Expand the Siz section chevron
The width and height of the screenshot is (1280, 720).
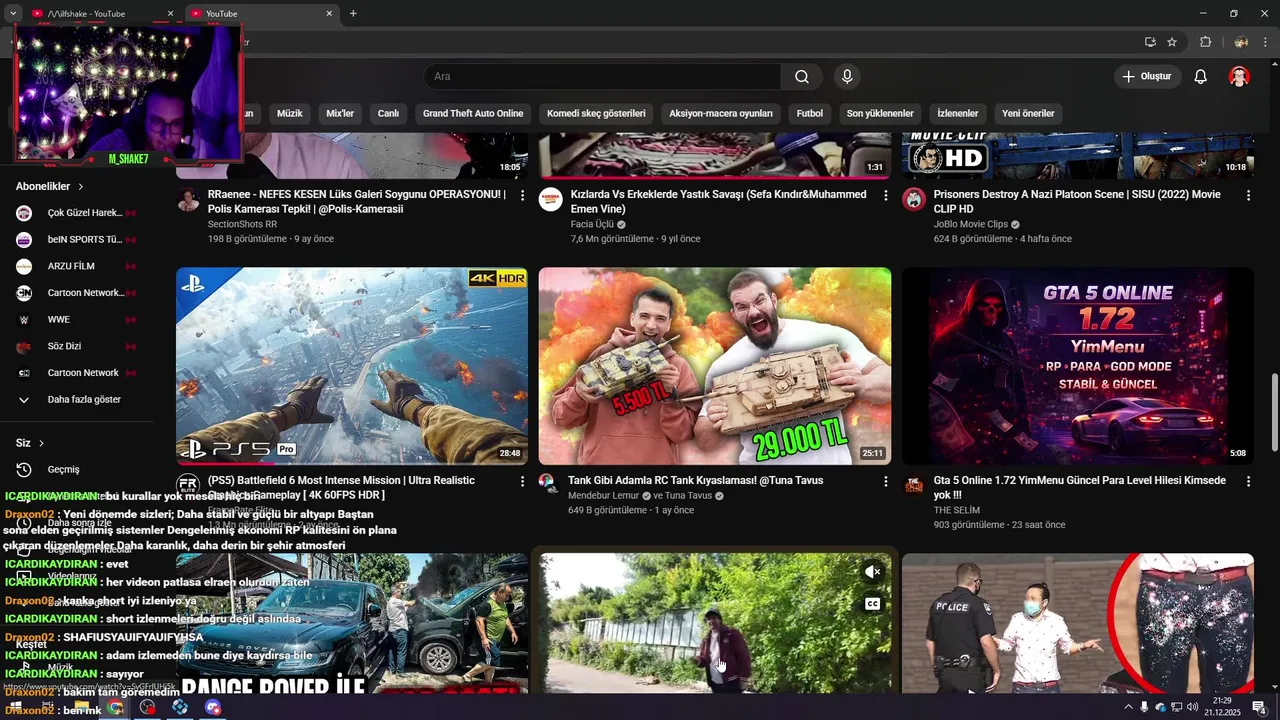(41, 443)
